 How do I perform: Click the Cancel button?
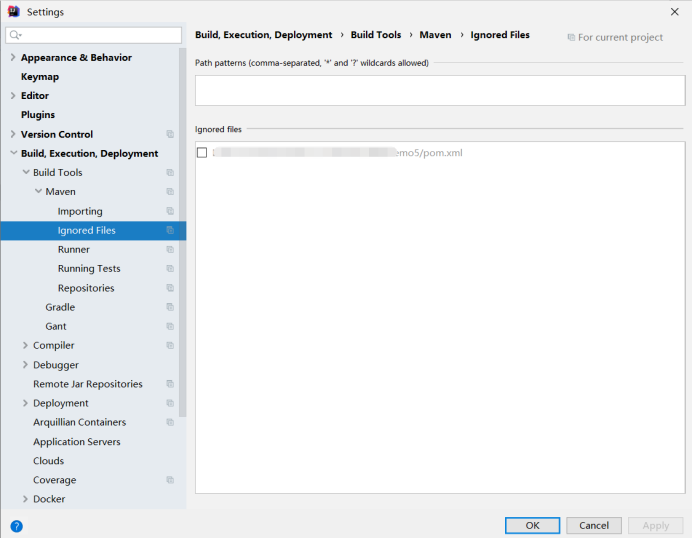(594, 526)
